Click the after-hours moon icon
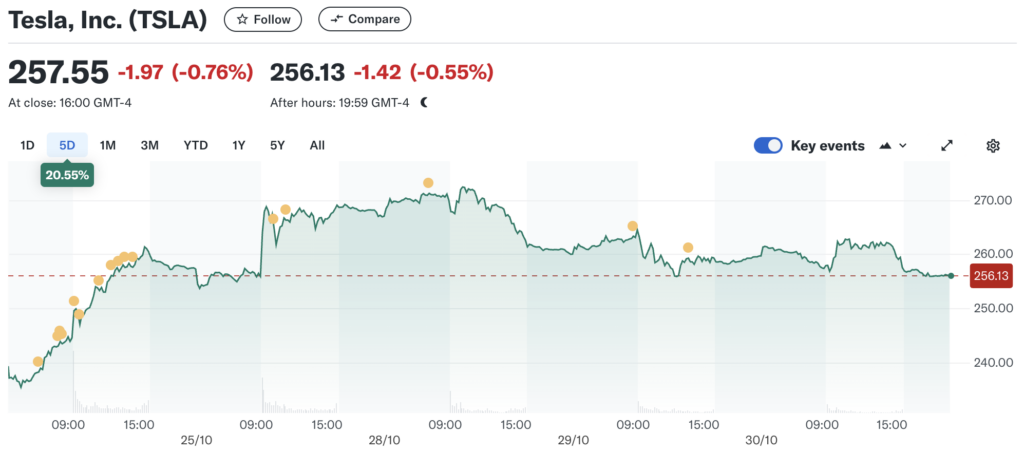 click(425, 102)
